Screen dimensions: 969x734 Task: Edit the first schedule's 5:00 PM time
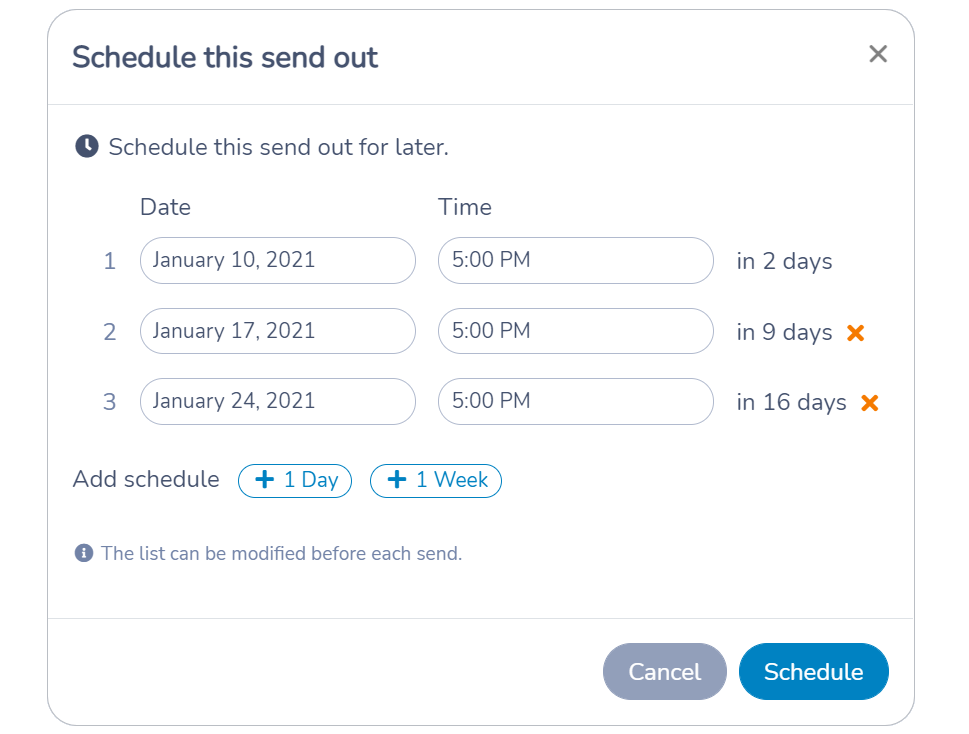coord(575,261)
